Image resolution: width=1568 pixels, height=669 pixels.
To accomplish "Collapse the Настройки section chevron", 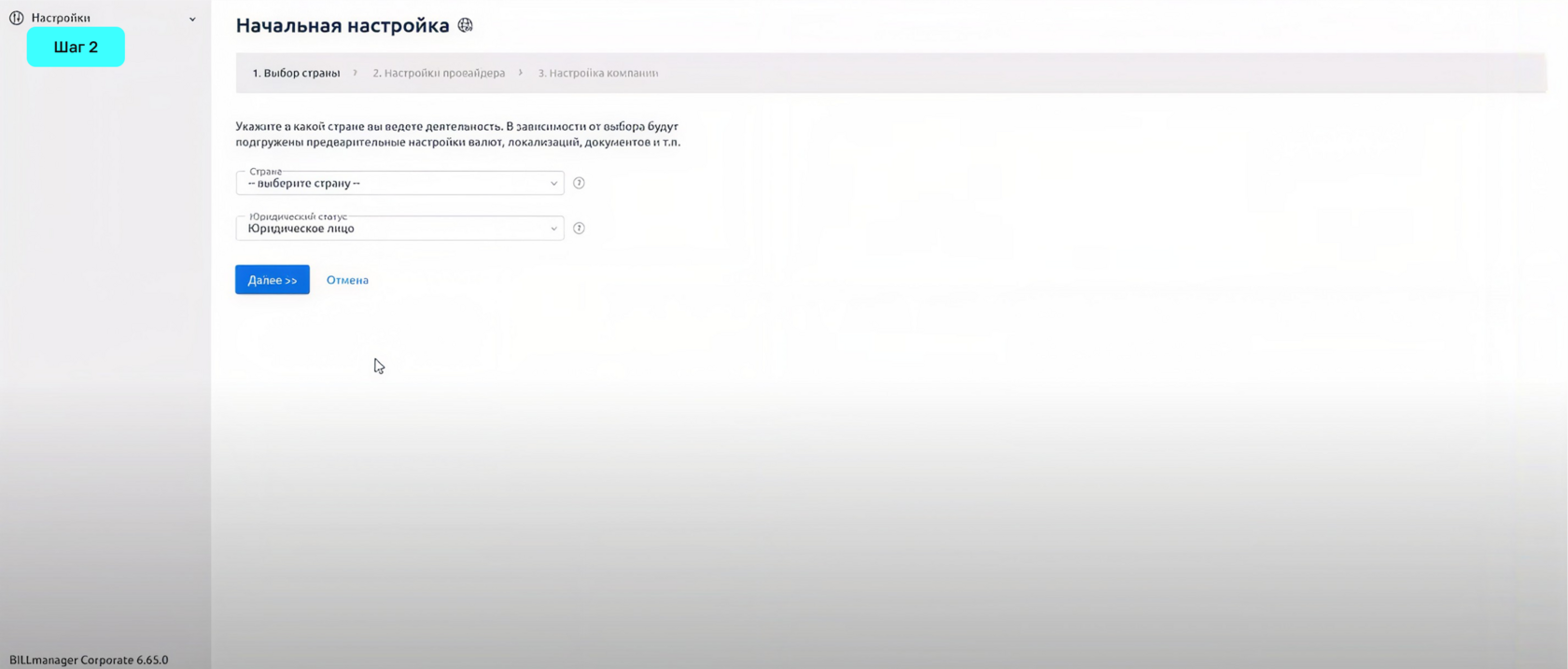I will pyautogui.click(x=192, y=19).
